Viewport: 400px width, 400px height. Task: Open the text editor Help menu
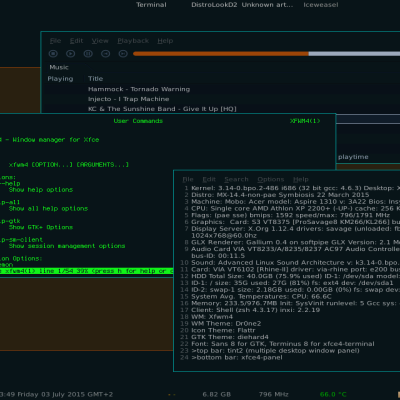pyautogui.click(x=301, y=179)
